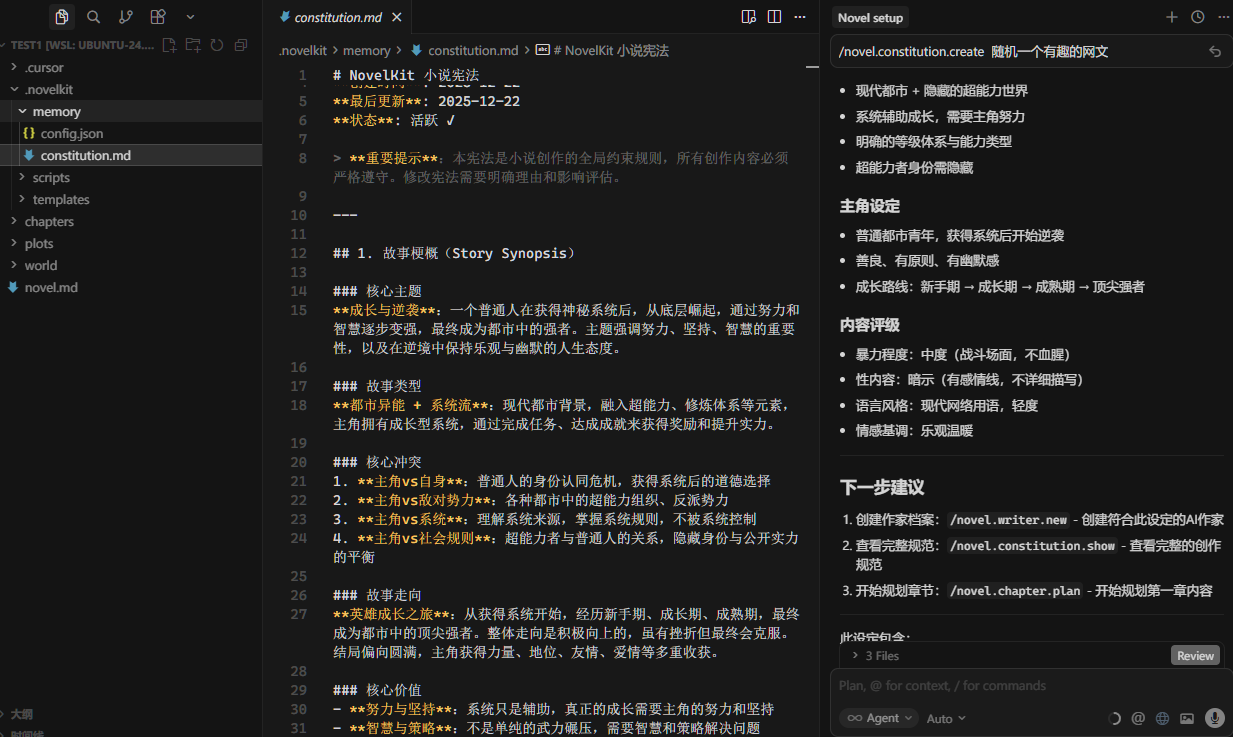The image size is (1233, 737).
Task: Expand the chapters folder
Action: (131, 222)
